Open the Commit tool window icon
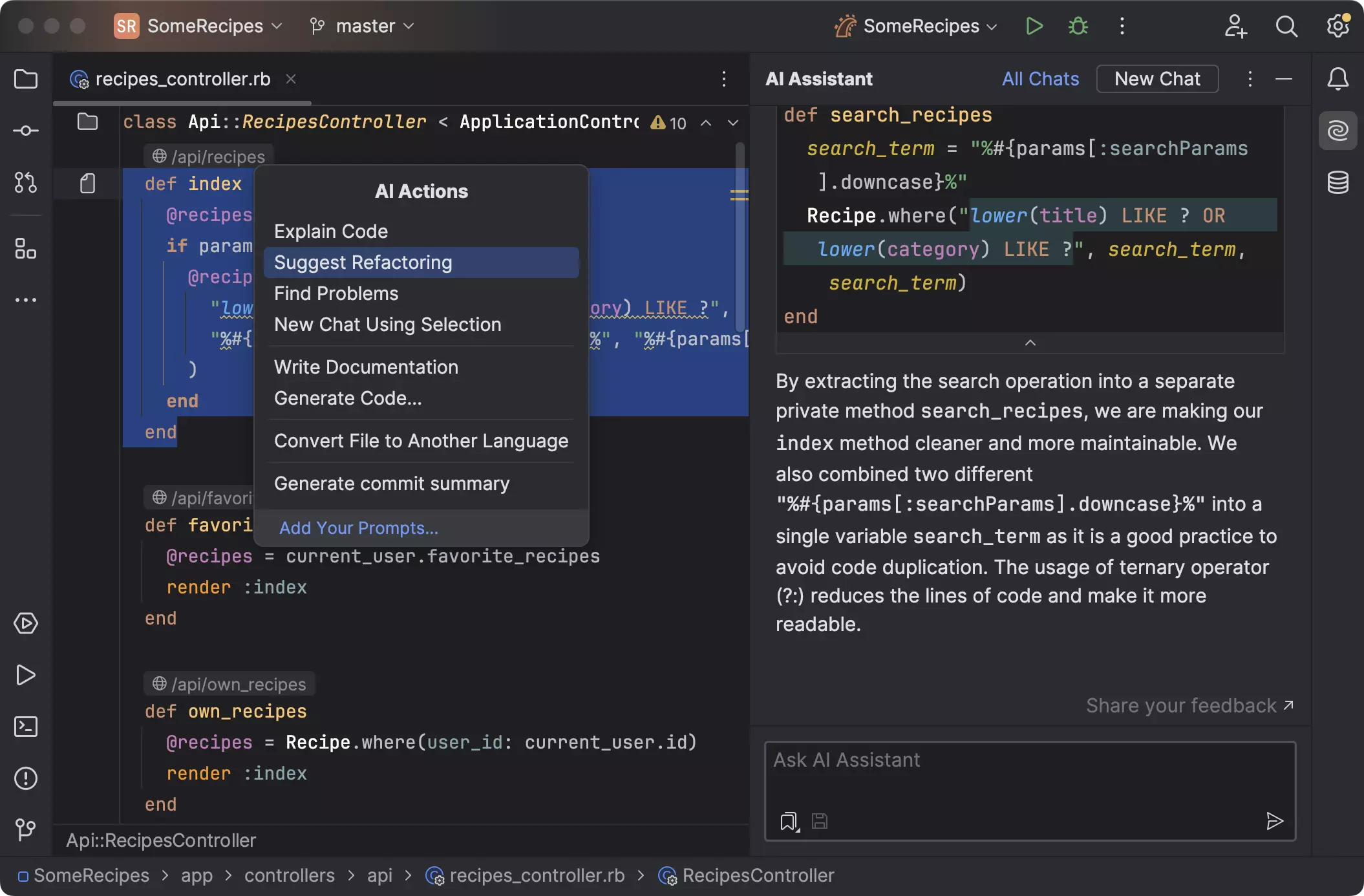Image resolution: width=1364 pixels, height=896 pixels. click(x=26, y=131)
